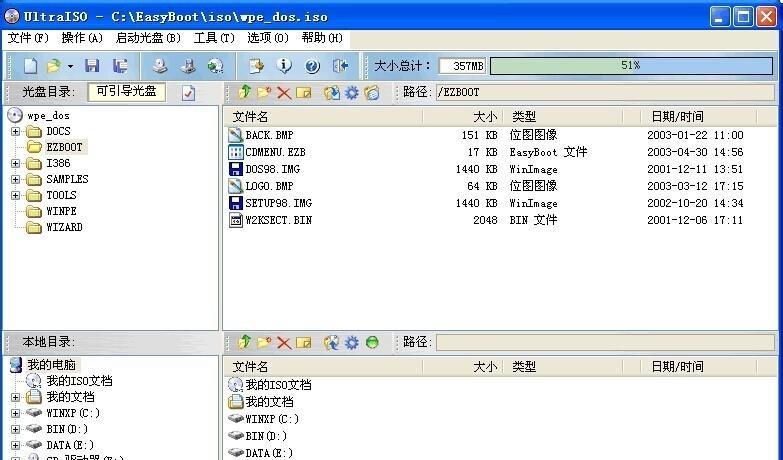
Task: Open the 选项(O) menu
Action: coord(268,38)
